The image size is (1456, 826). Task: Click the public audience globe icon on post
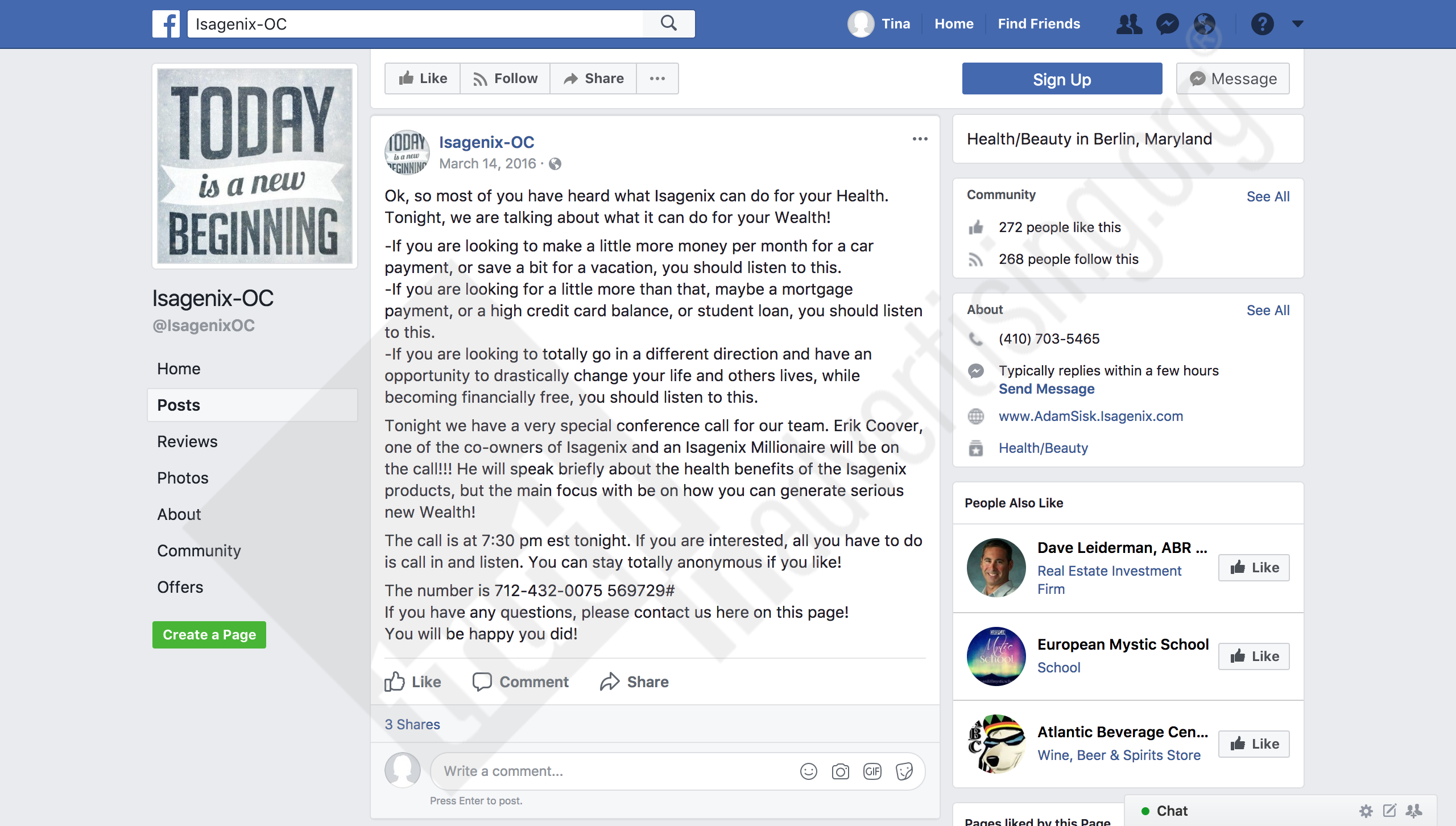(x=555, y=164)
